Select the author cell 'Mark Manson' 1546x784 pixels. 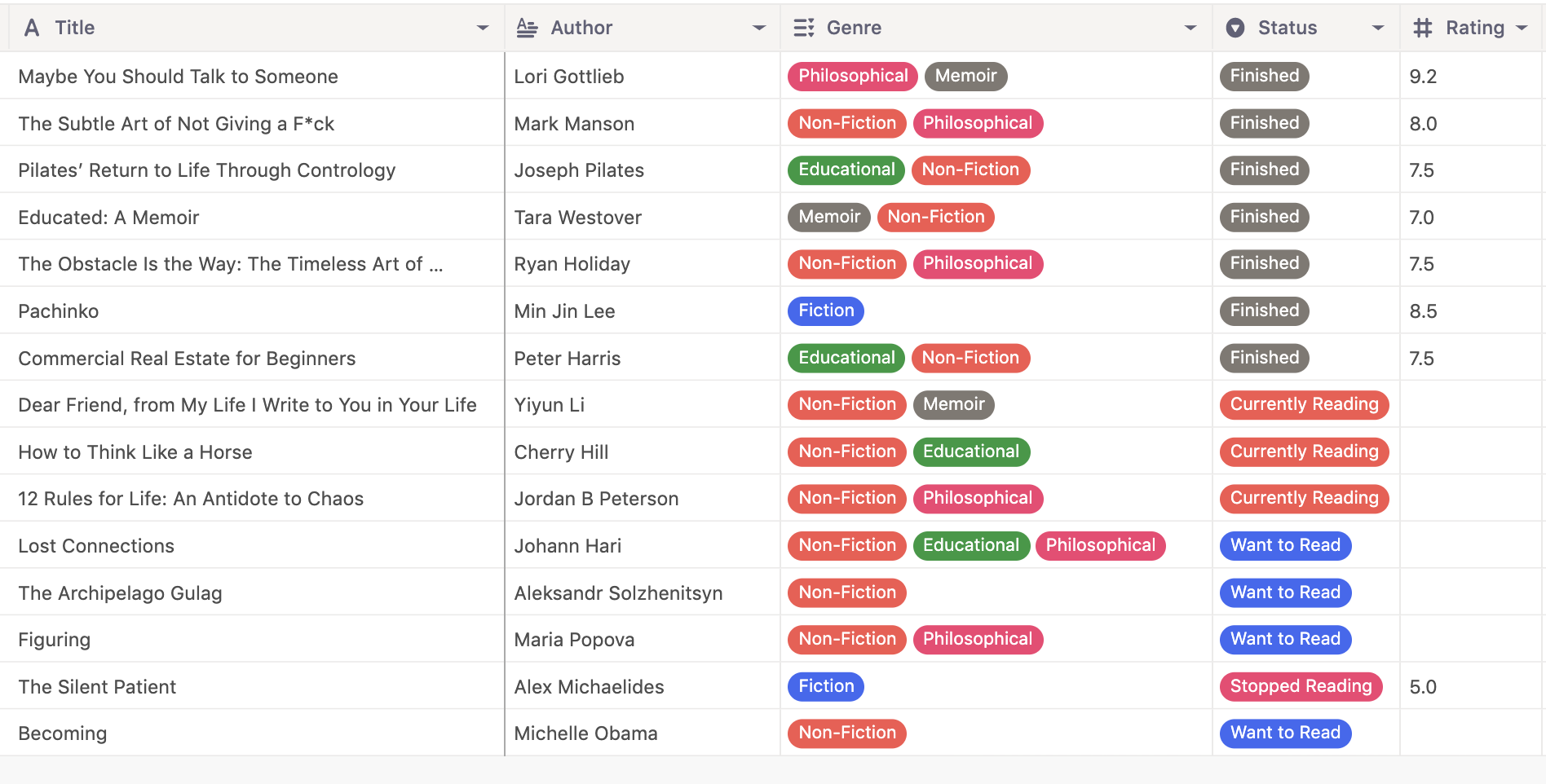click(x=643, y=123)
